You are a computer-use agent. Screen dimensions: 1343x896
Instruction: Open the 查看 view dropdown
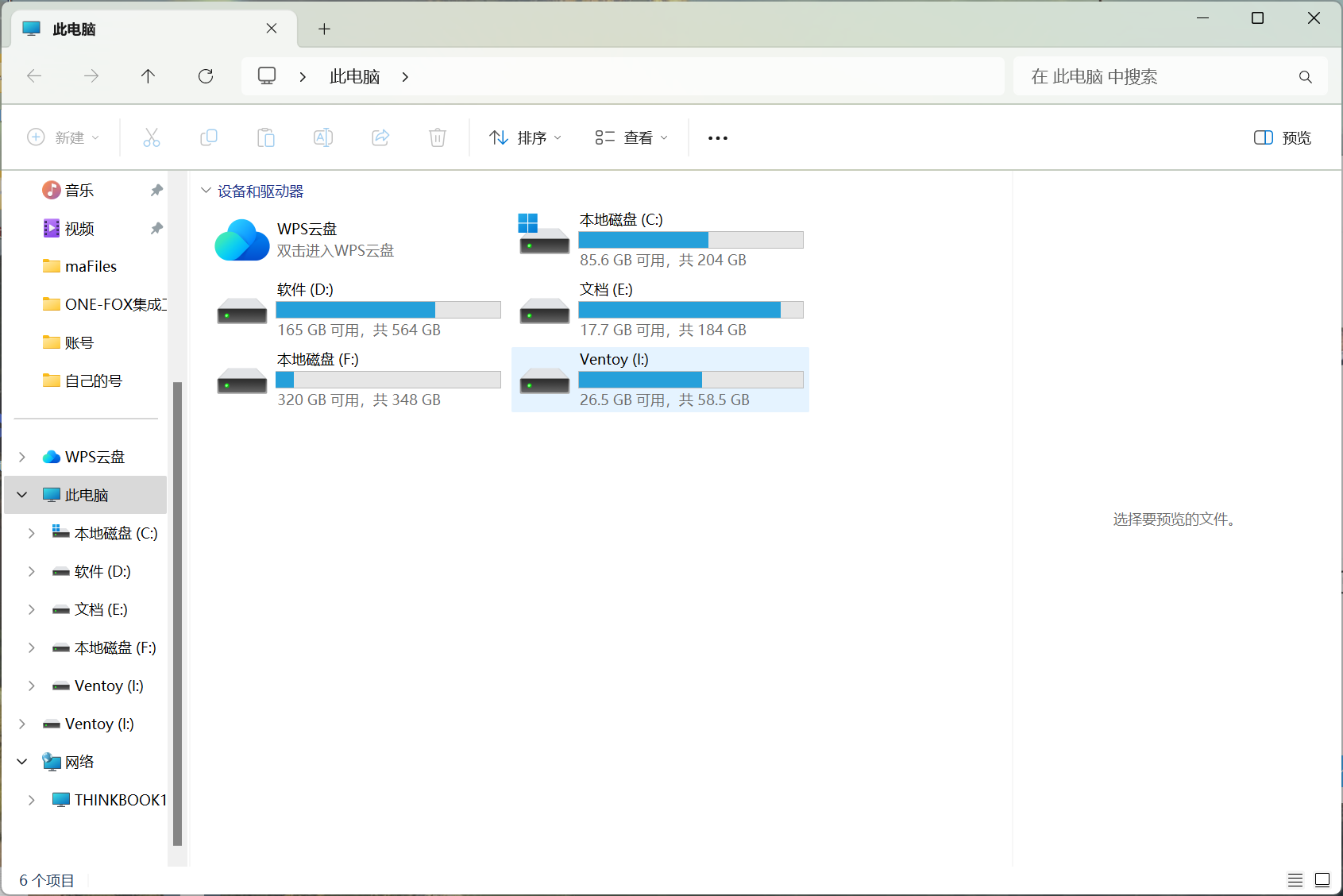(631, 138)
